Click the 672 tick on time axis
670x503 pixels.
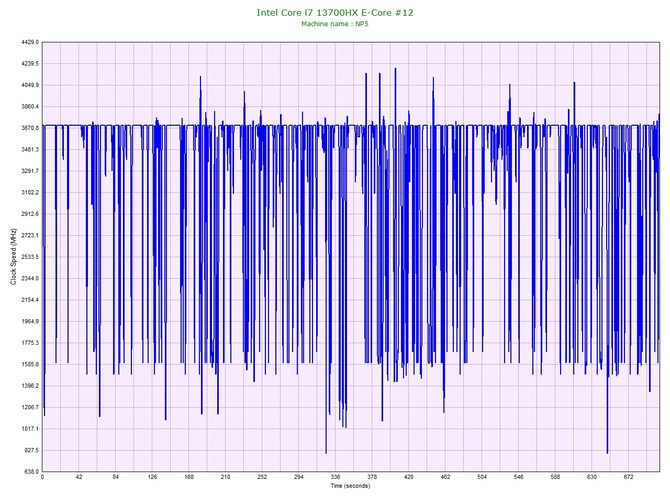629,477
